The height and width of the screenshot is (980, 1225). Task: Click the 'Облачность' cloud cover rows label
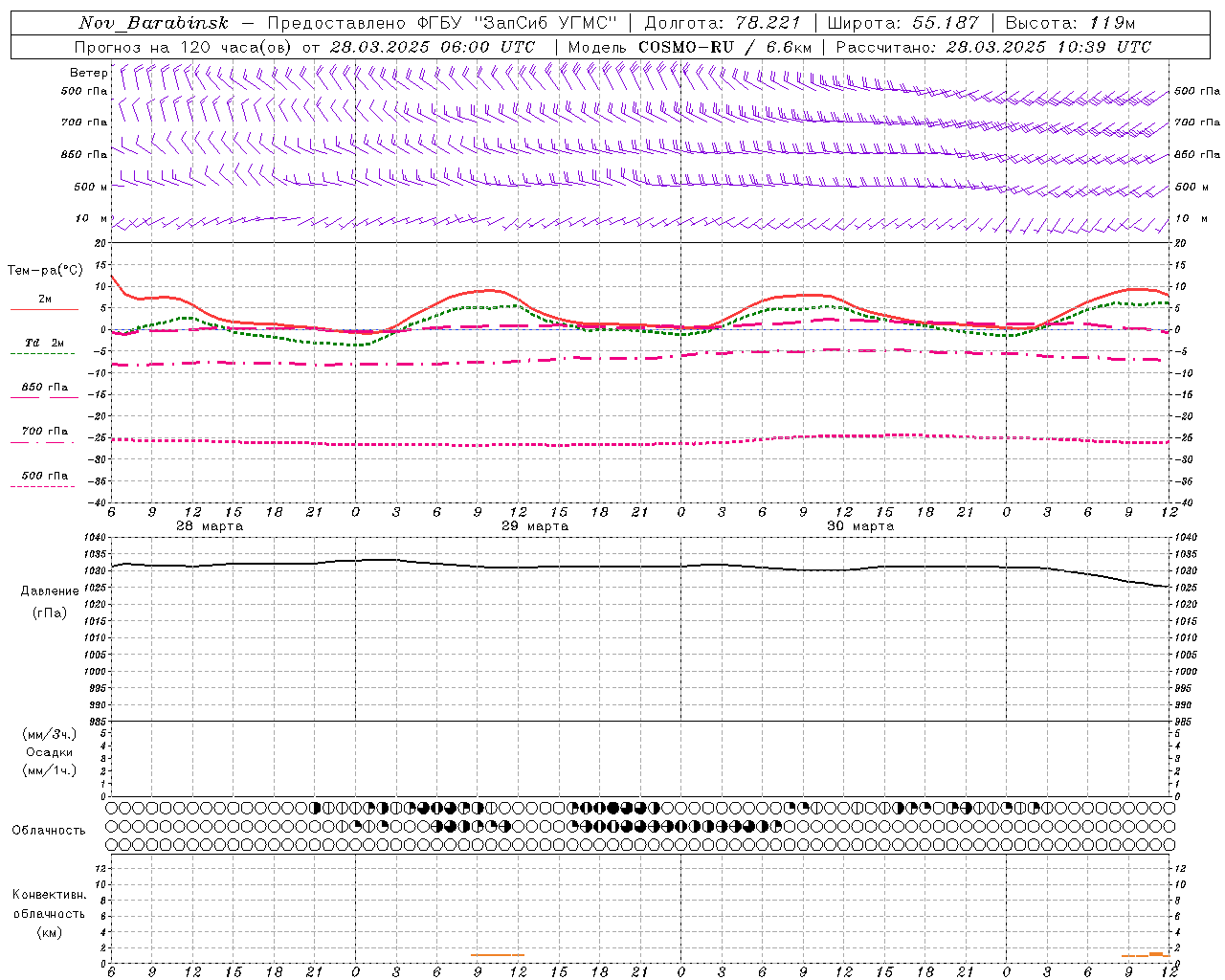tap(49, 831)
